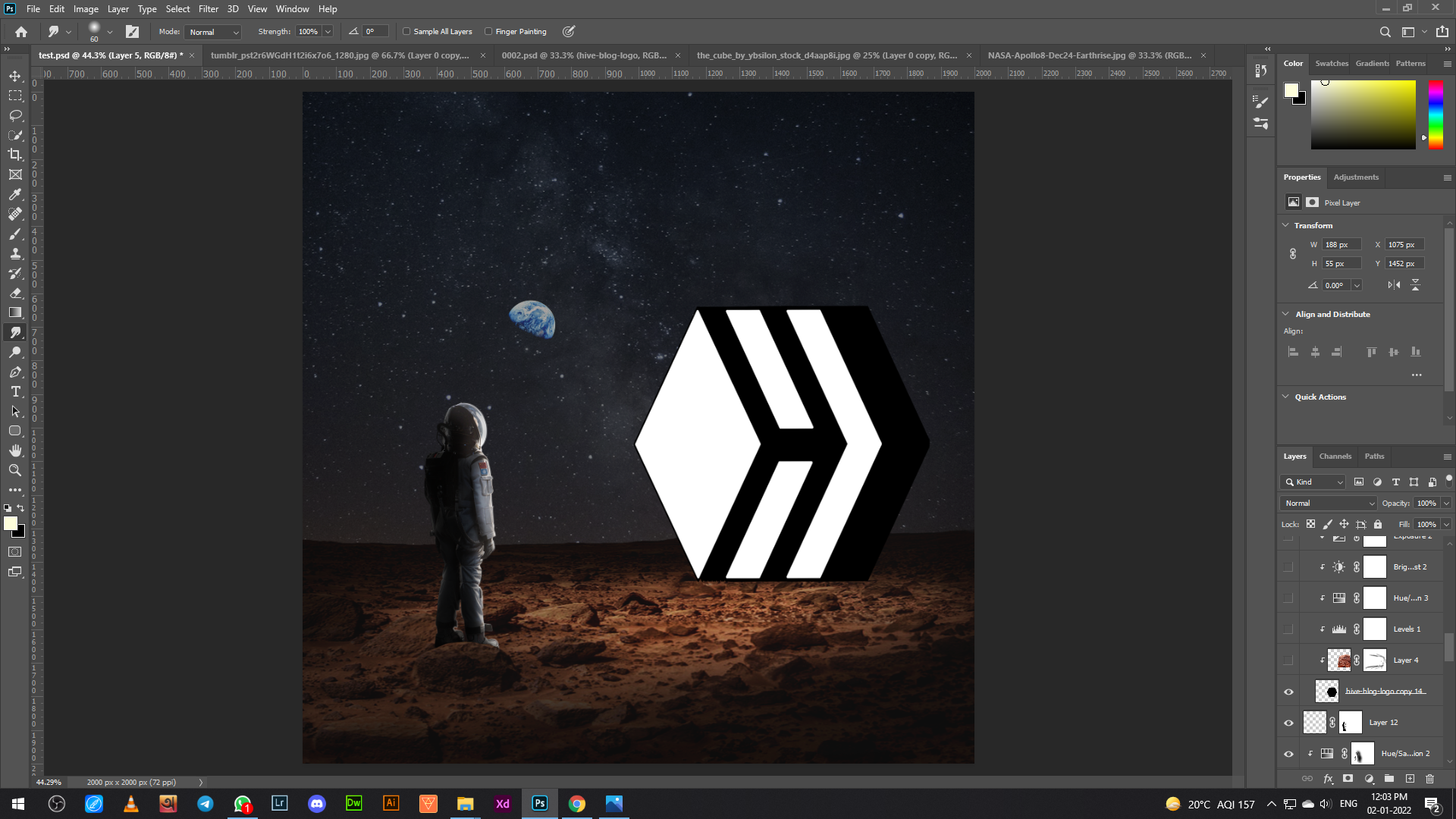
Task: Filter layers for type layers
Action: click(x=1395, y=482)
